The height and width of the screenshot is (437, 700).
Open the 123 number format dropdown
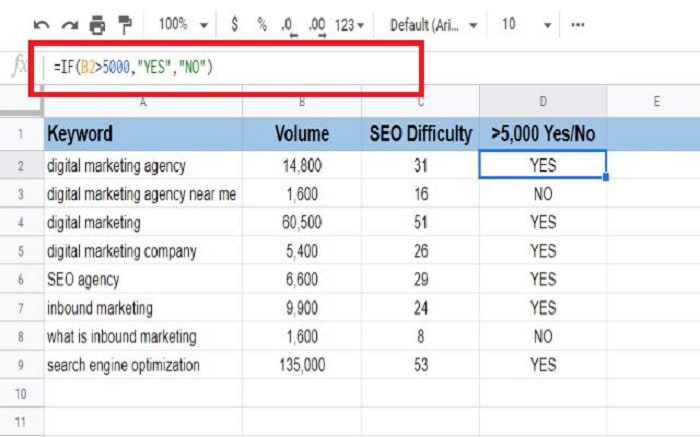click(350, 24)
